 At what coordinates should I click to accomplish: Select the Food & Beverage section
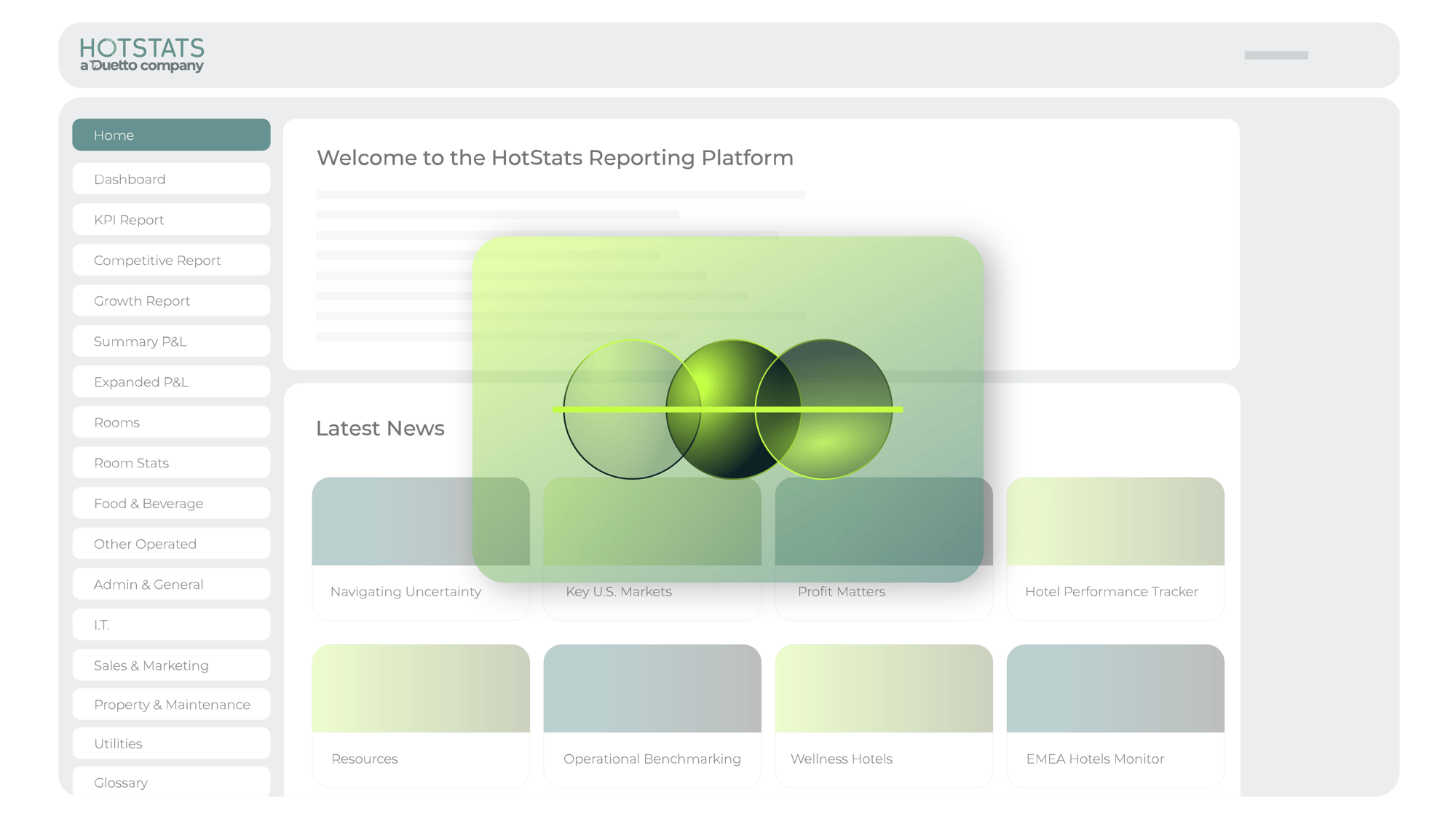pyautogui.click(x=170, y=502)
